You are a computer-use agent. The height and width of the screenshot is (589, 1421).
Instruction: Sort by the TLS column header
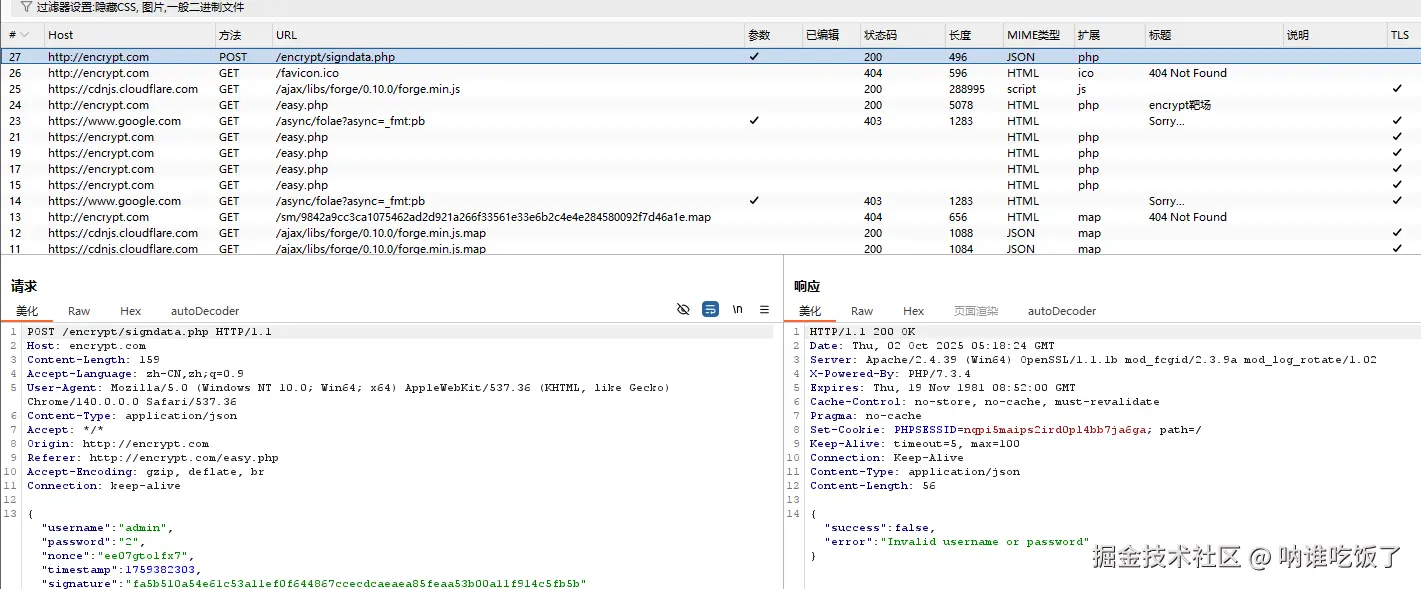click(1399, 35)
